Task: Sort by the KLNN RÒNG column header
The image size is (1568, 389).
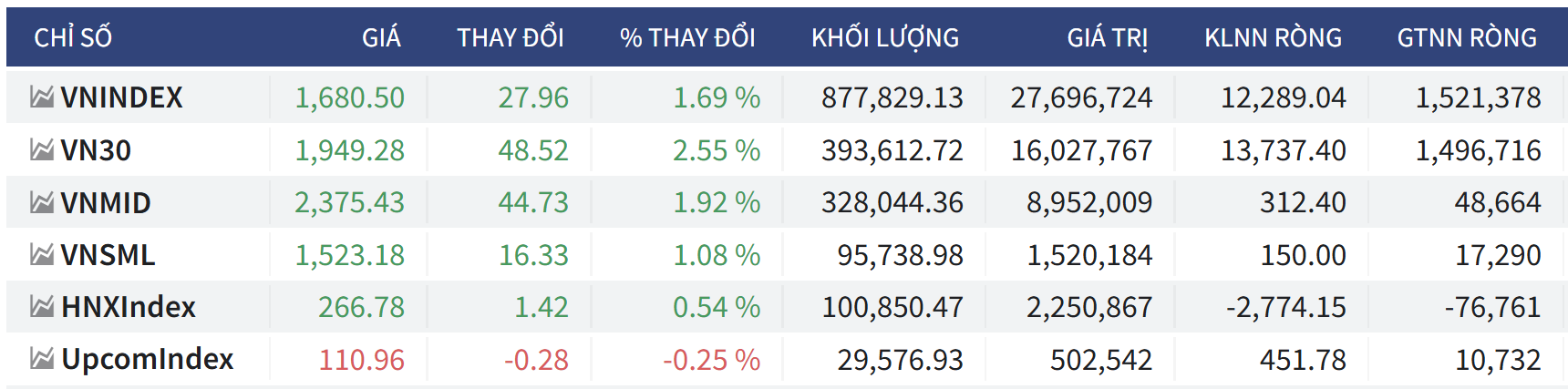Action: [x=1273, y=37]
